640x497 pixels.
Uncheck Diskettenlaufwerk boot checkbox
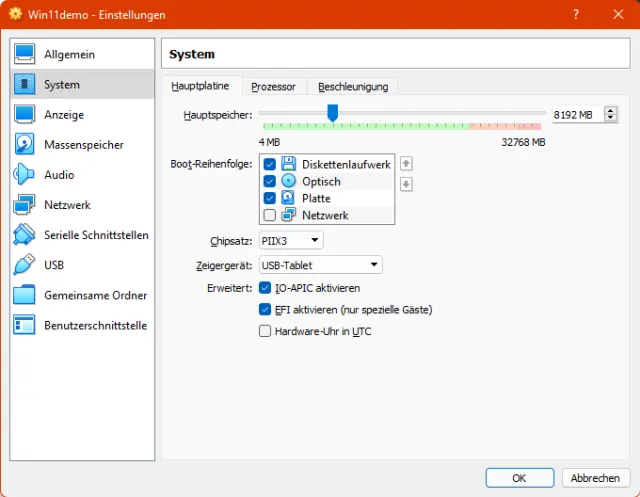coord(269,164)
